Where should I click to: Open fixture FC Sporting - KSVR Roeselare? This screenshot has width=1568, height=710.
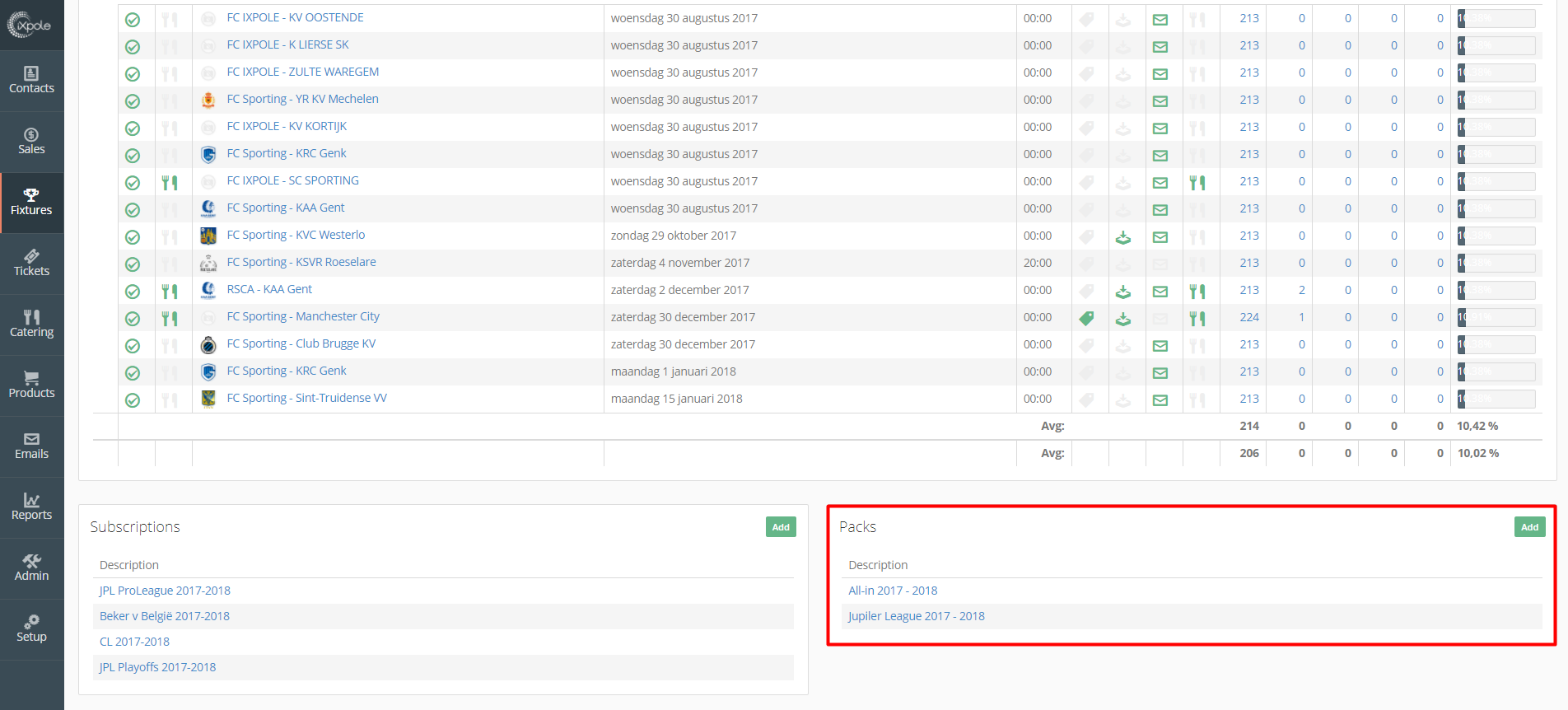coord(301,262)
